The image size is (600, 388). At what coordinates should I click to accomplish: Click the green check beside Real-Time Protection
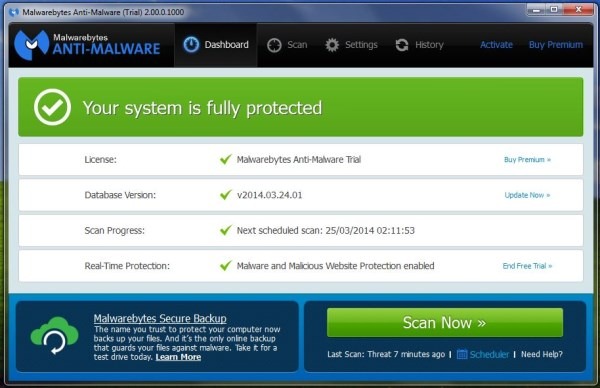click(x=226, y=266)
